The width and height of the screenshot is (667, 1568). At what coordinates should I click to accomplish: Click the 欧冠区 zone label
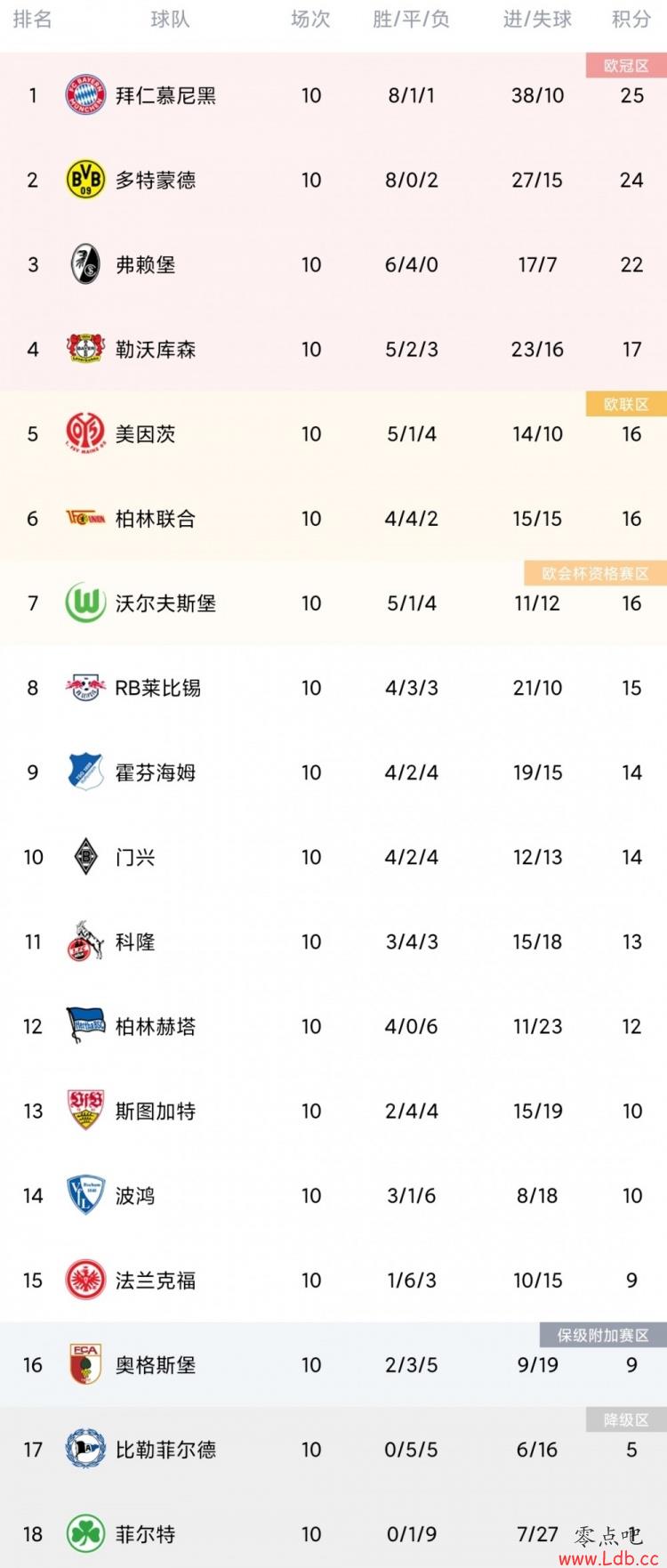tap(626, 65)
